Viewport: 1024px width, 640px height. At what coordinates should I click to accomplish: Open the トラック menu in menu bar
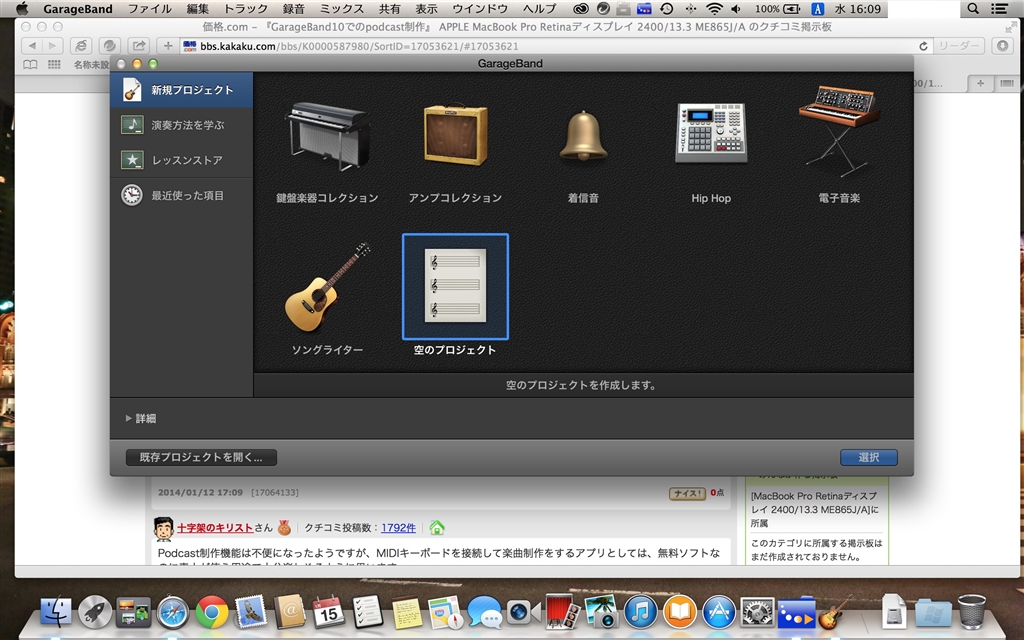click(x=246, y=8)
